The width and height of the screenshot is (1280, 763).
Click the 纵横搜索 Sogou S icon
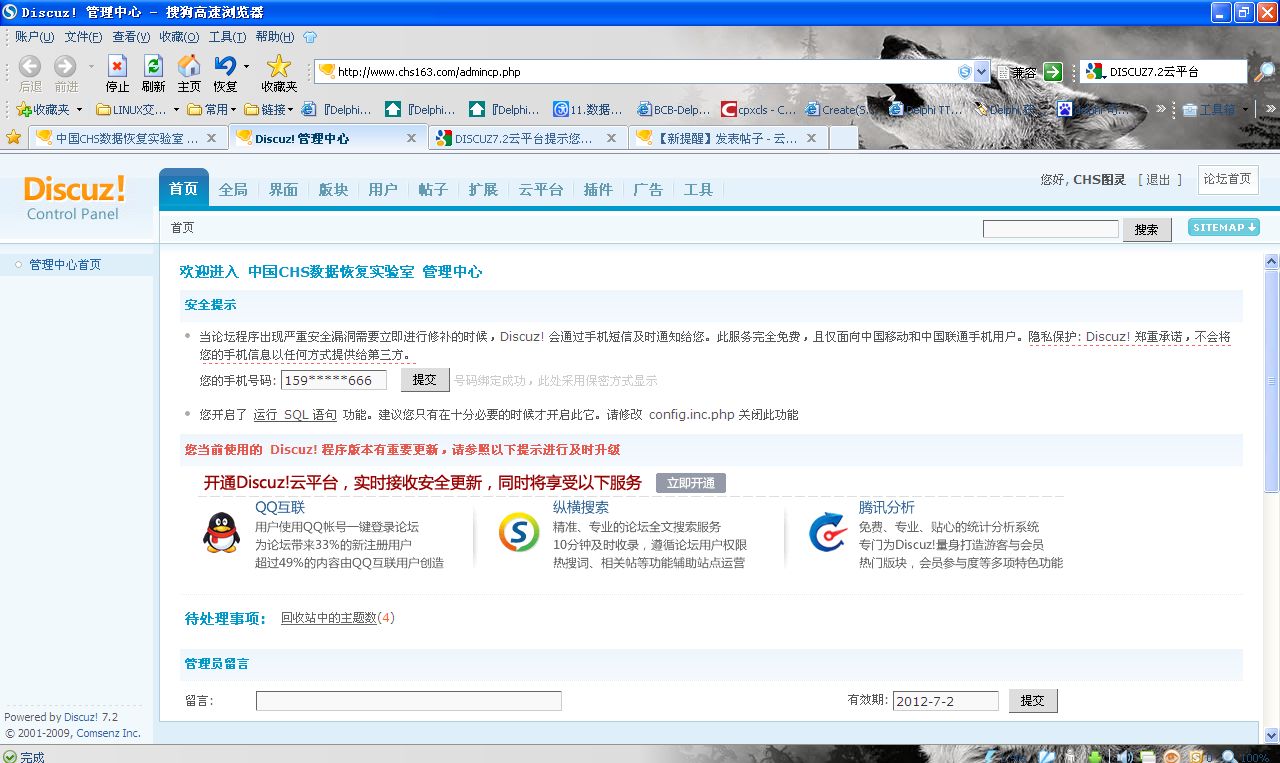coord(518,532)
